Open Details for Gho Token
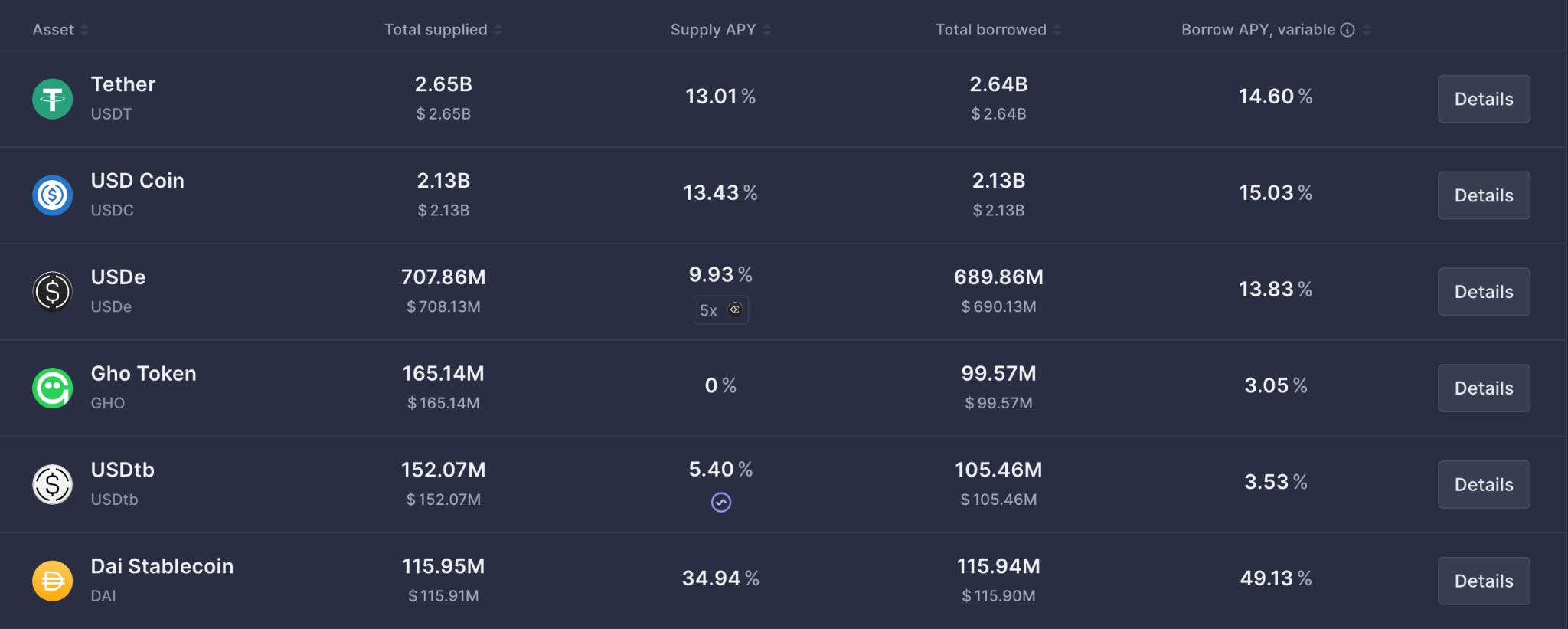 pos(1484,388)
